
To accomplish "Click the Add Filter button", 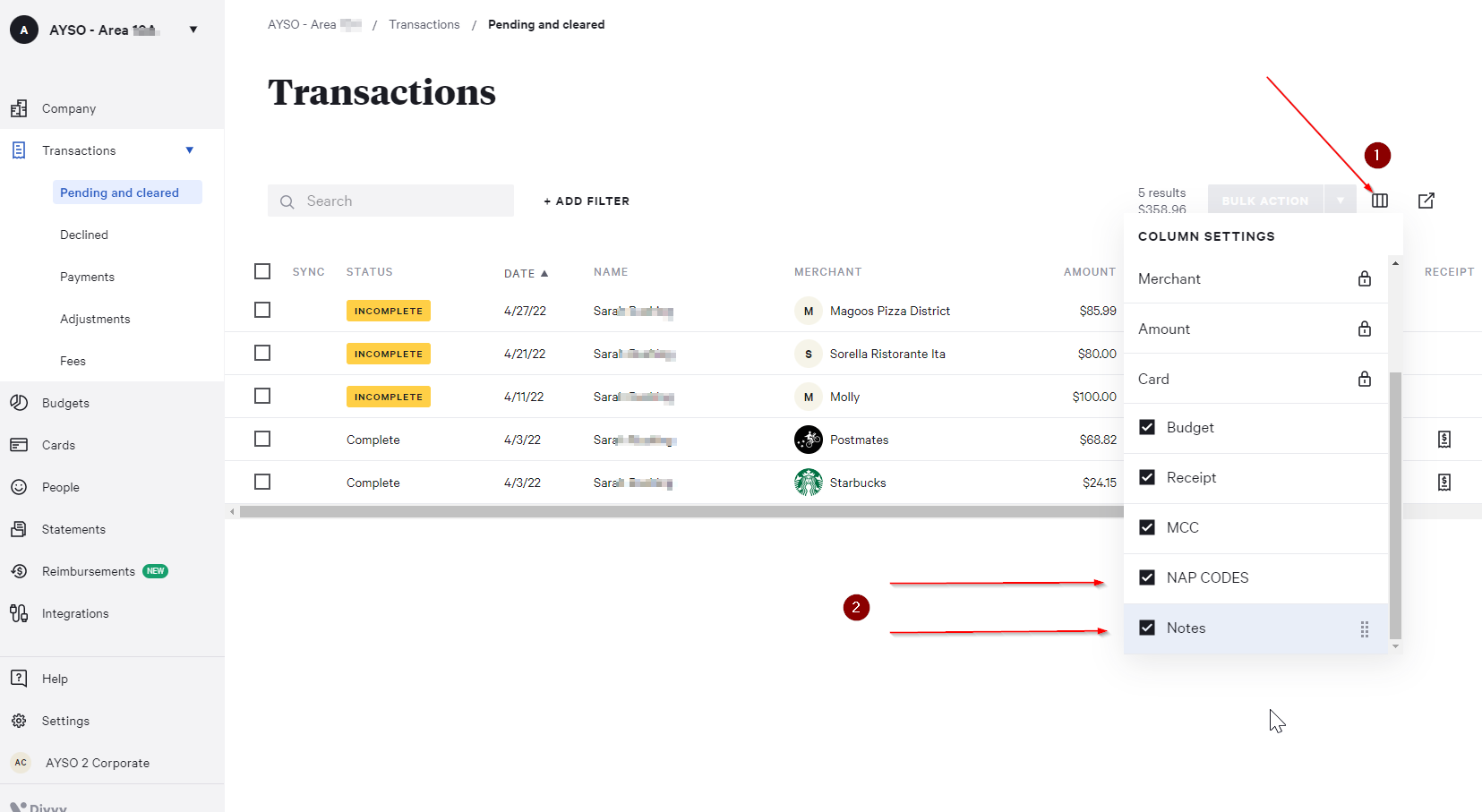I will 587,201.
